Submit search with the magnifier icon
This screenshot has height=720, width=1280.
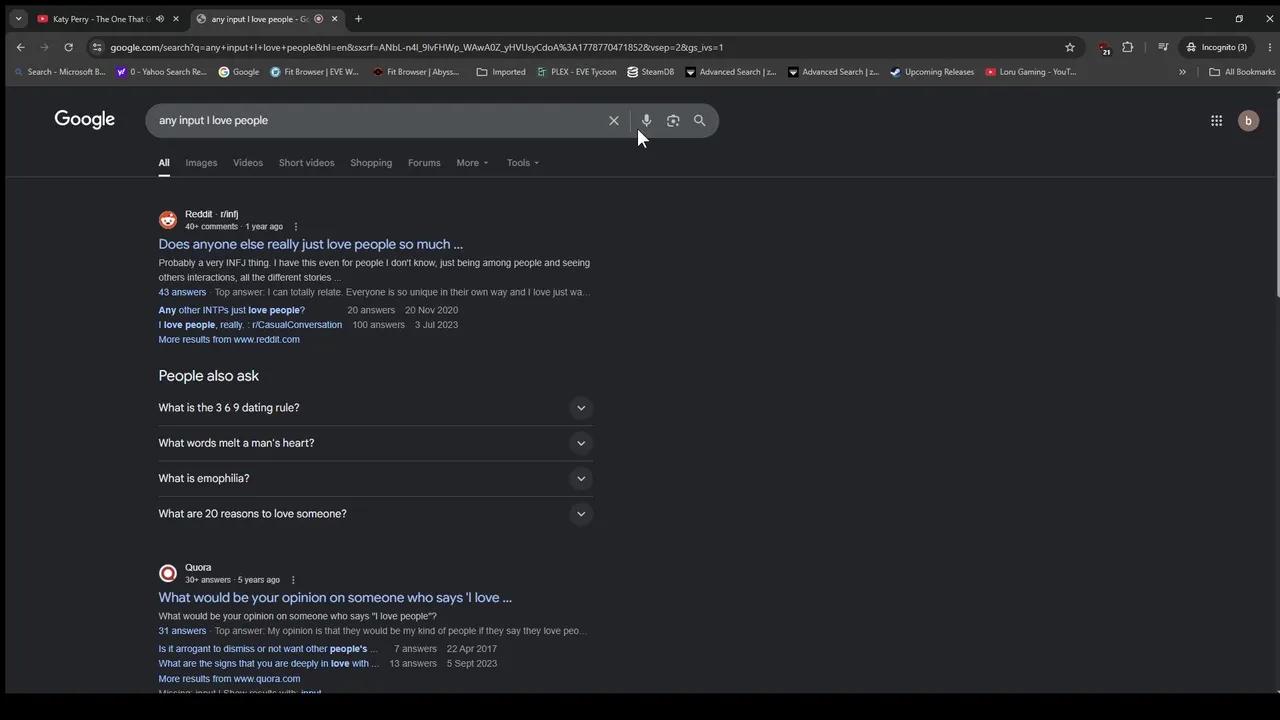click(700, 121)
